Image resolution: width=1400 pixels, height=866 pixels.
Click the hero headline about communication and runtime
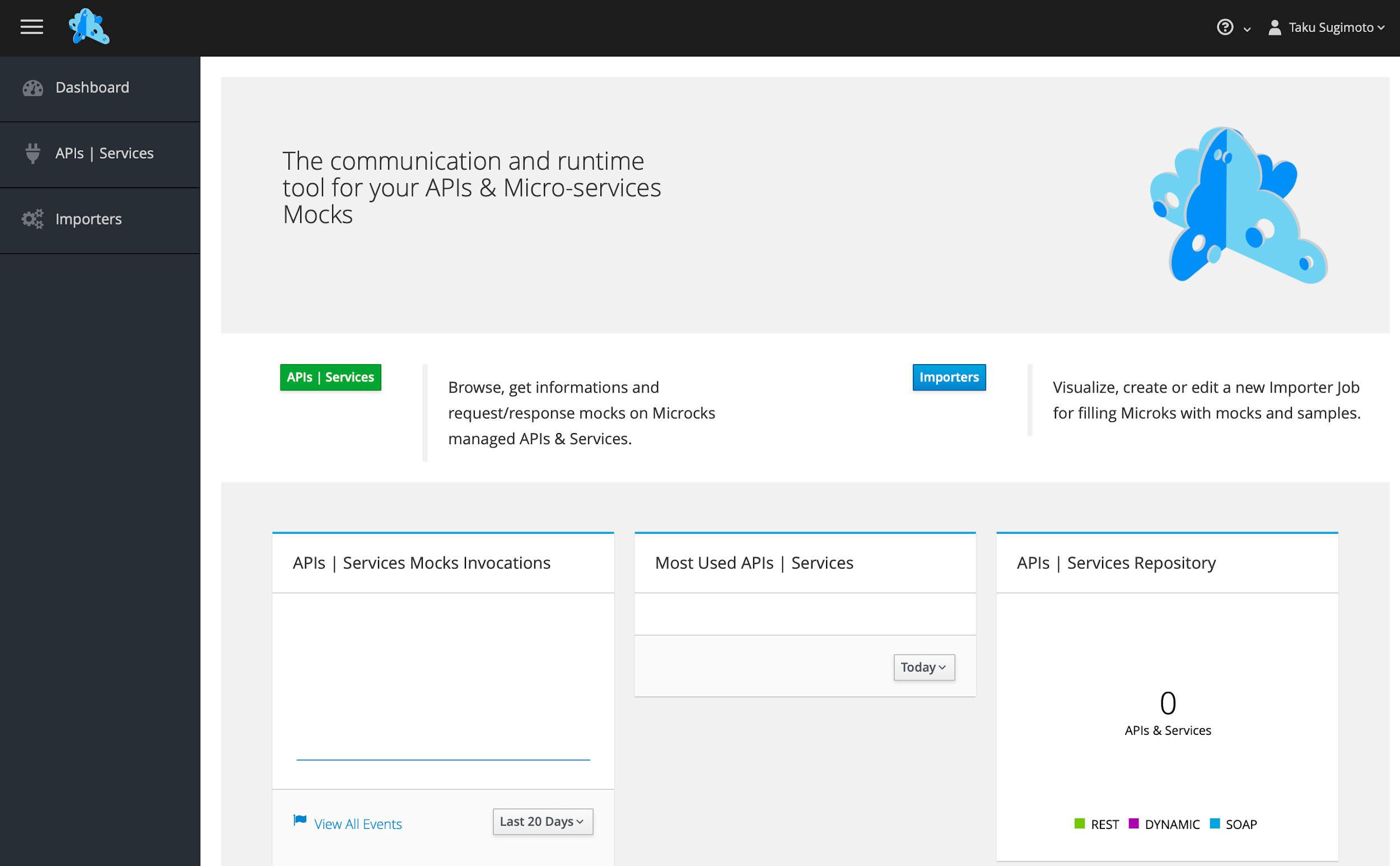pyautogui.click(x=472, y=188)
